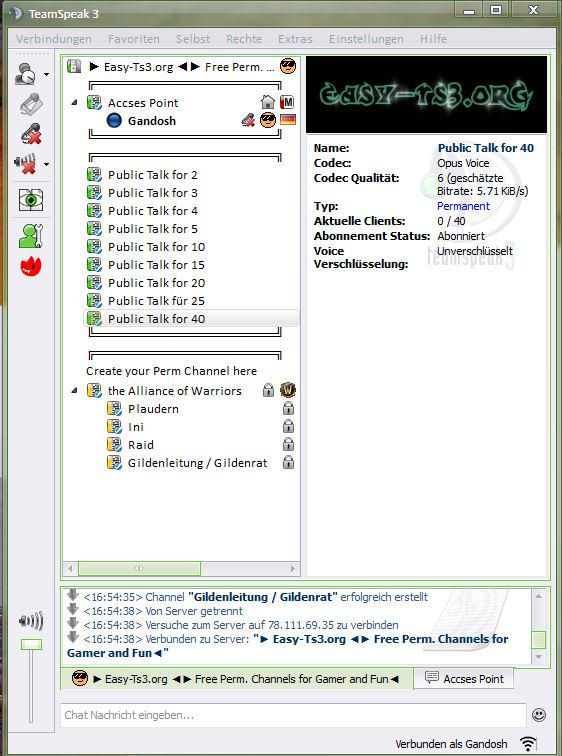Click channel icon of Public Talk for 15

(94, 265)
